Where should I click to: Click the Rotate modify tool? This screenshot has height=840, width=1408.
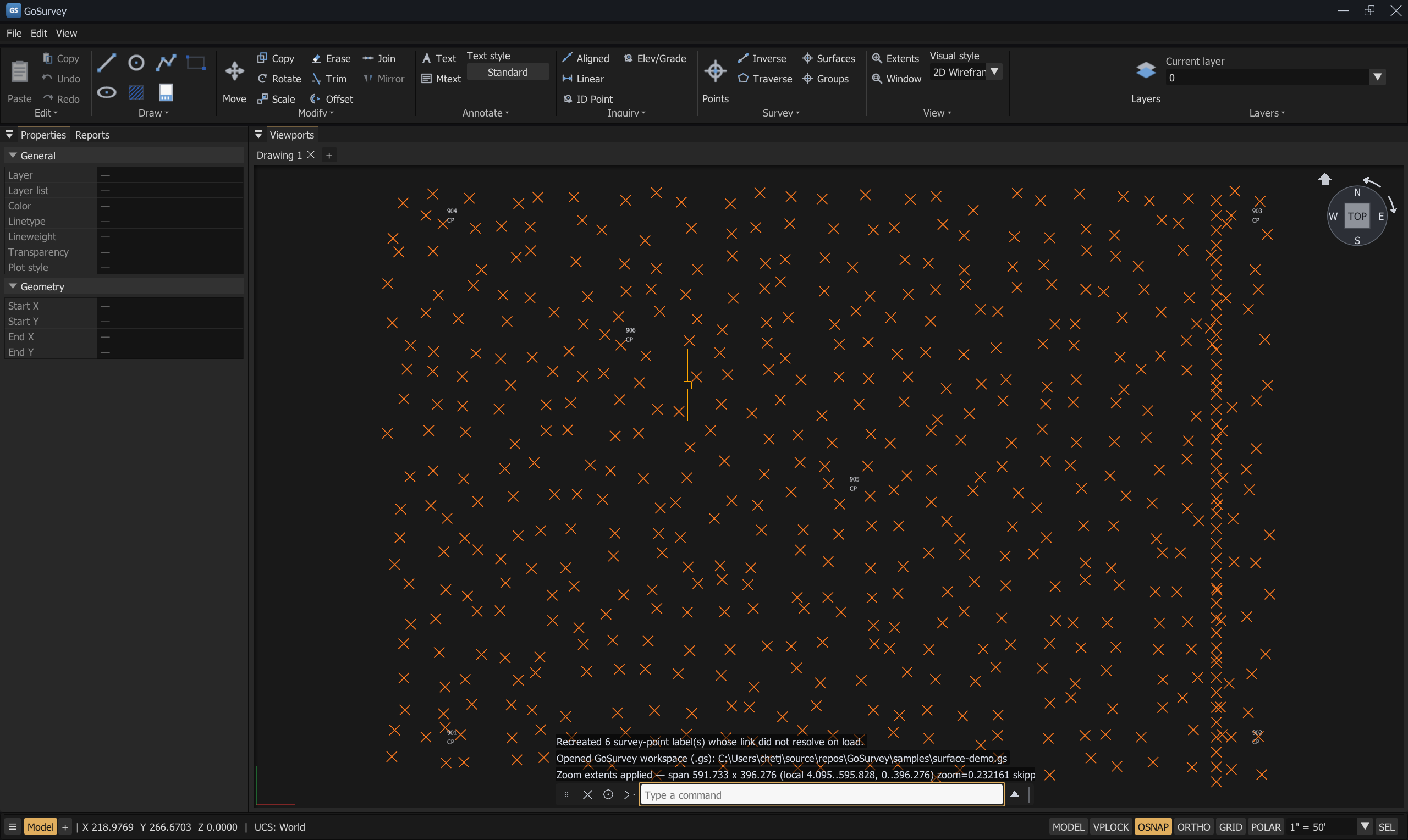(279, 79)
